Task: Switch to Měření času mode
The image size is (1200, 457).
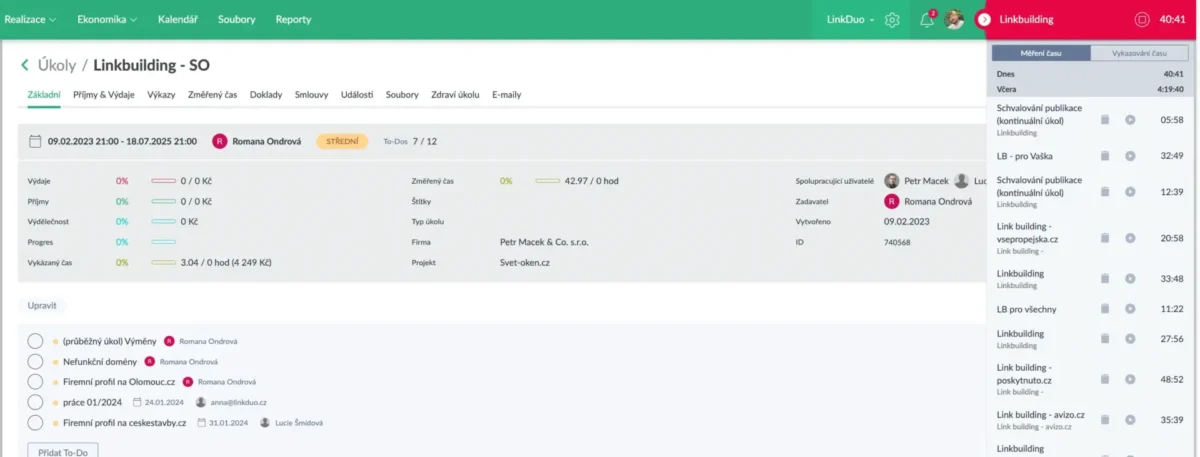Action: coord(1041,53)
